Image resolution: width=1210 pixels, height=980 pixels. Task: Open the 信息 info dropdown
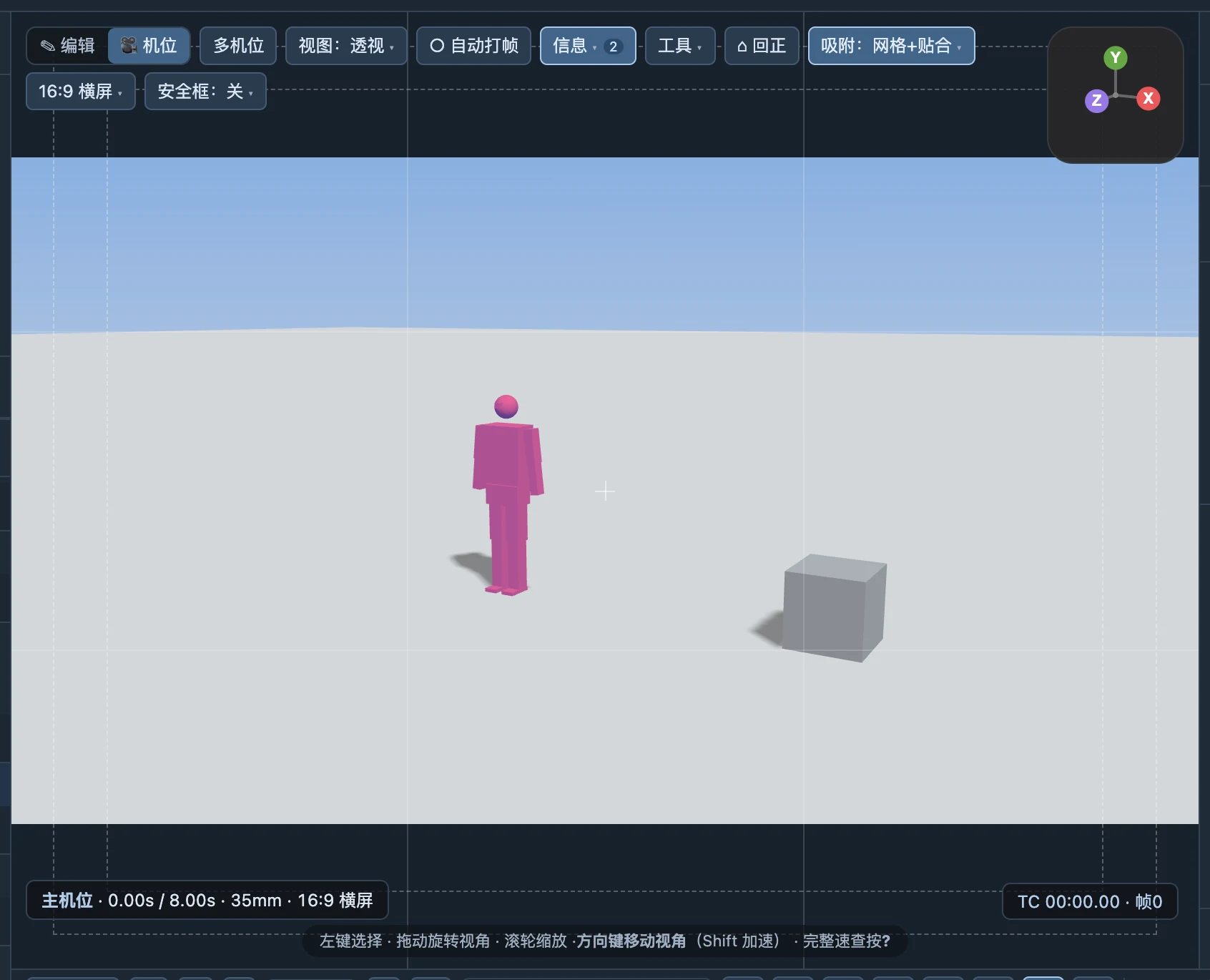(x=588, y=46)
